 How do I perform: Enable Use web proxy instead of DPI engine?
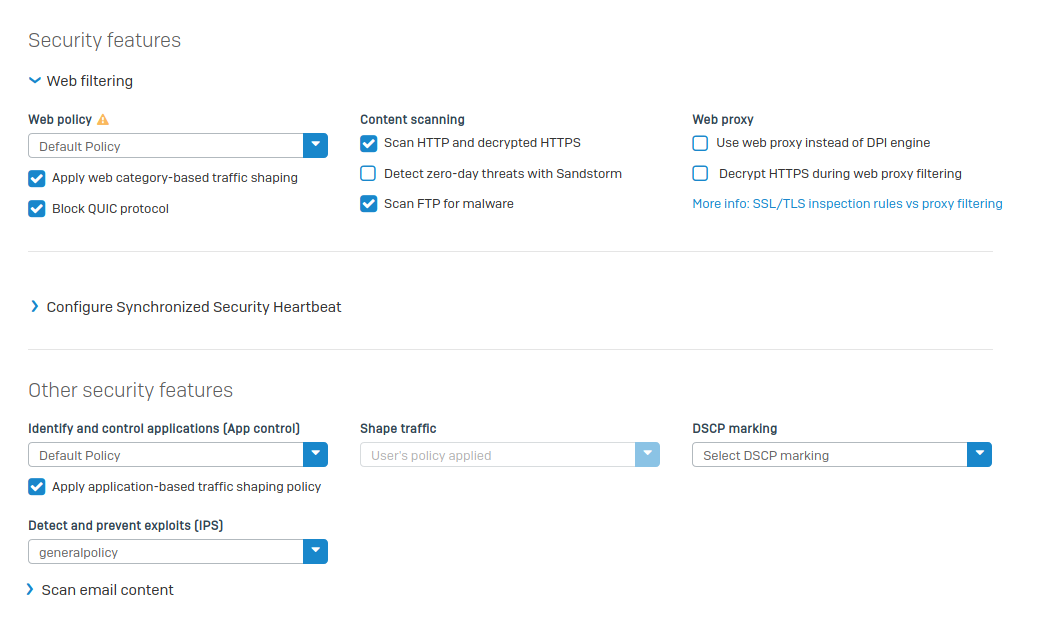coord(701,143)
